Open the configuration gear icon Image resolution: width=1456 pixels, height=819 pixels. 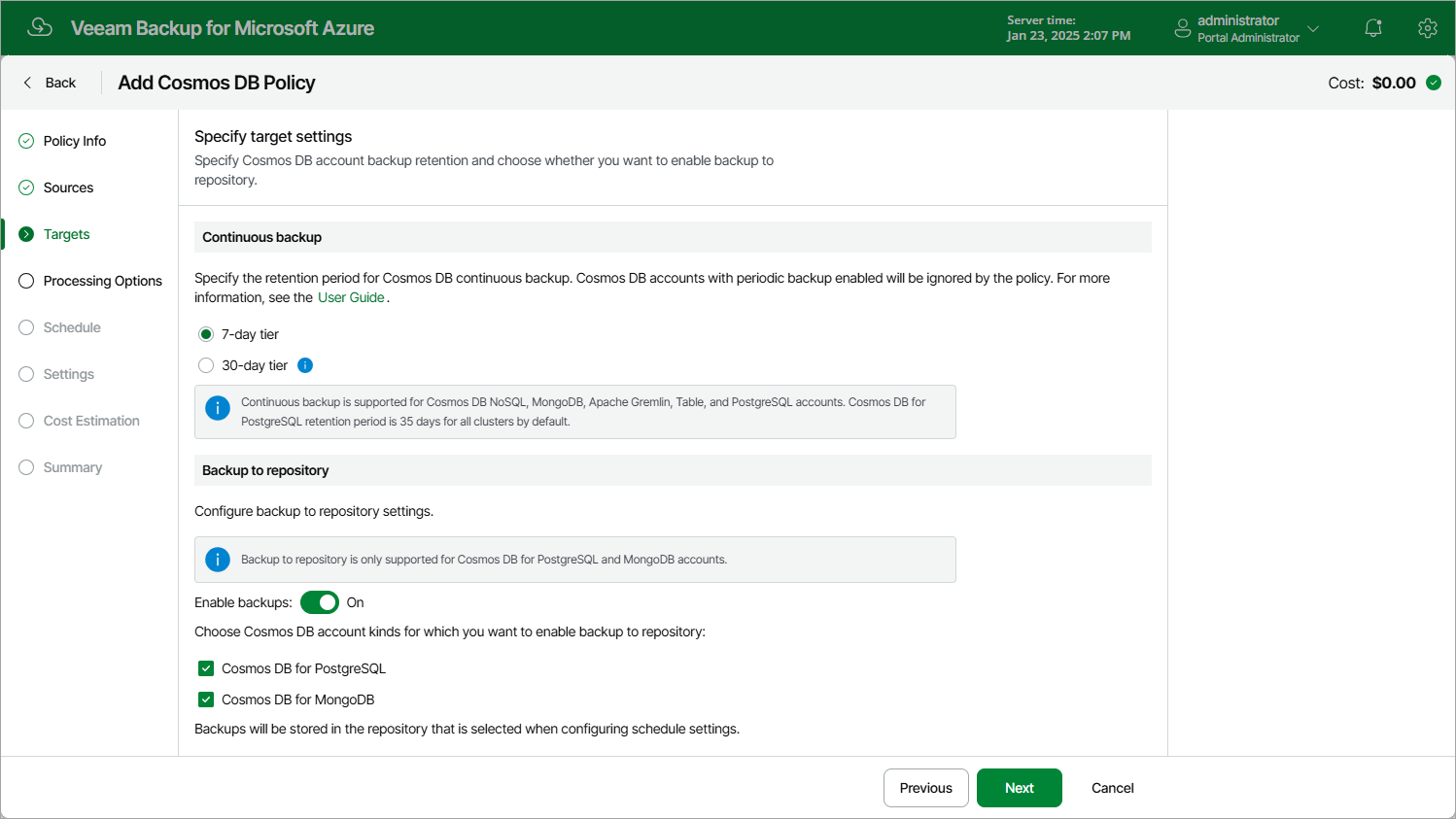pyautogui.click(x=1428, y=28)
